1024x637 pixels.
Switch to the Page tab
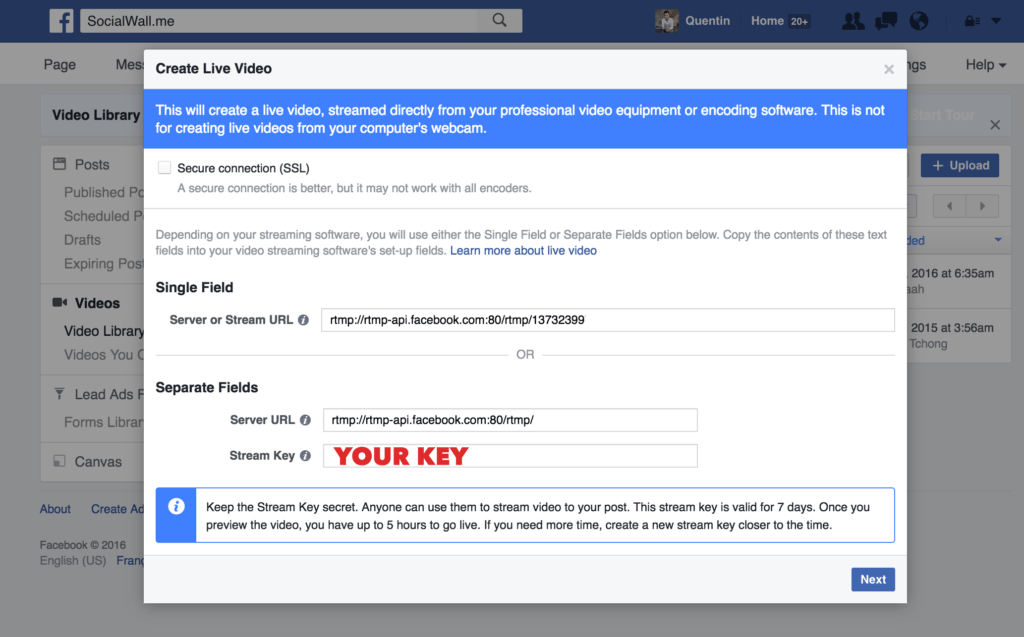click(x=59, y=64)
